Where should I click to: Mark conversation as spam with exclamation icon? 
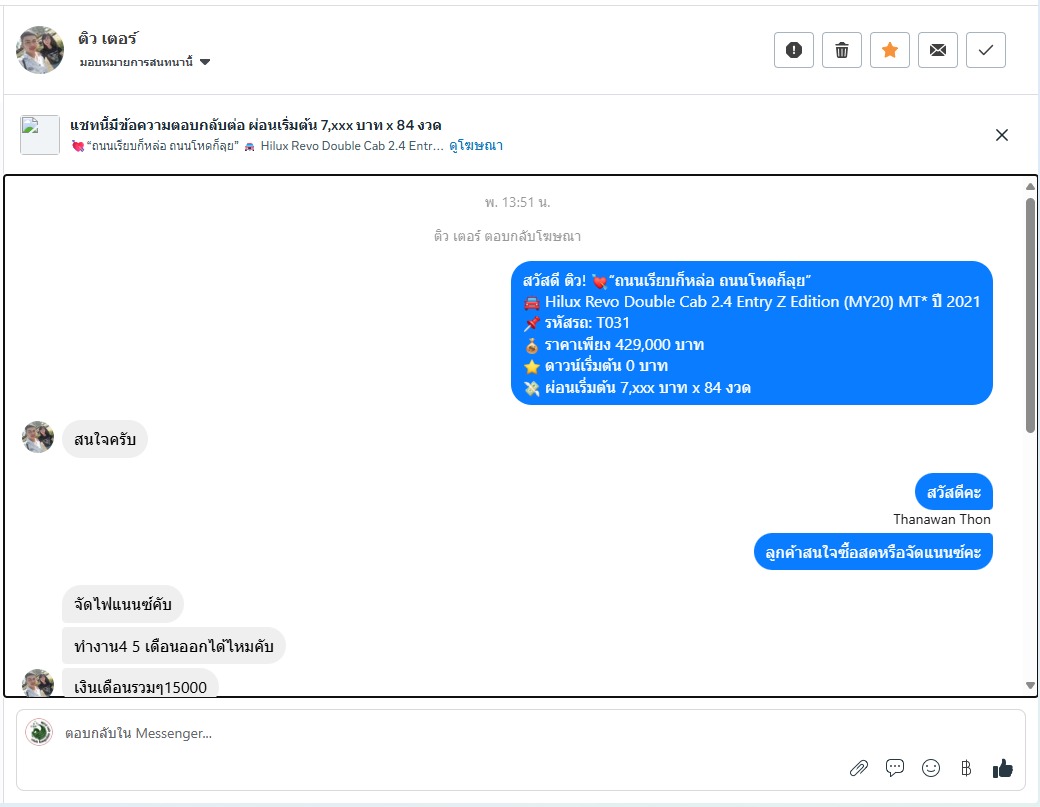794,50
